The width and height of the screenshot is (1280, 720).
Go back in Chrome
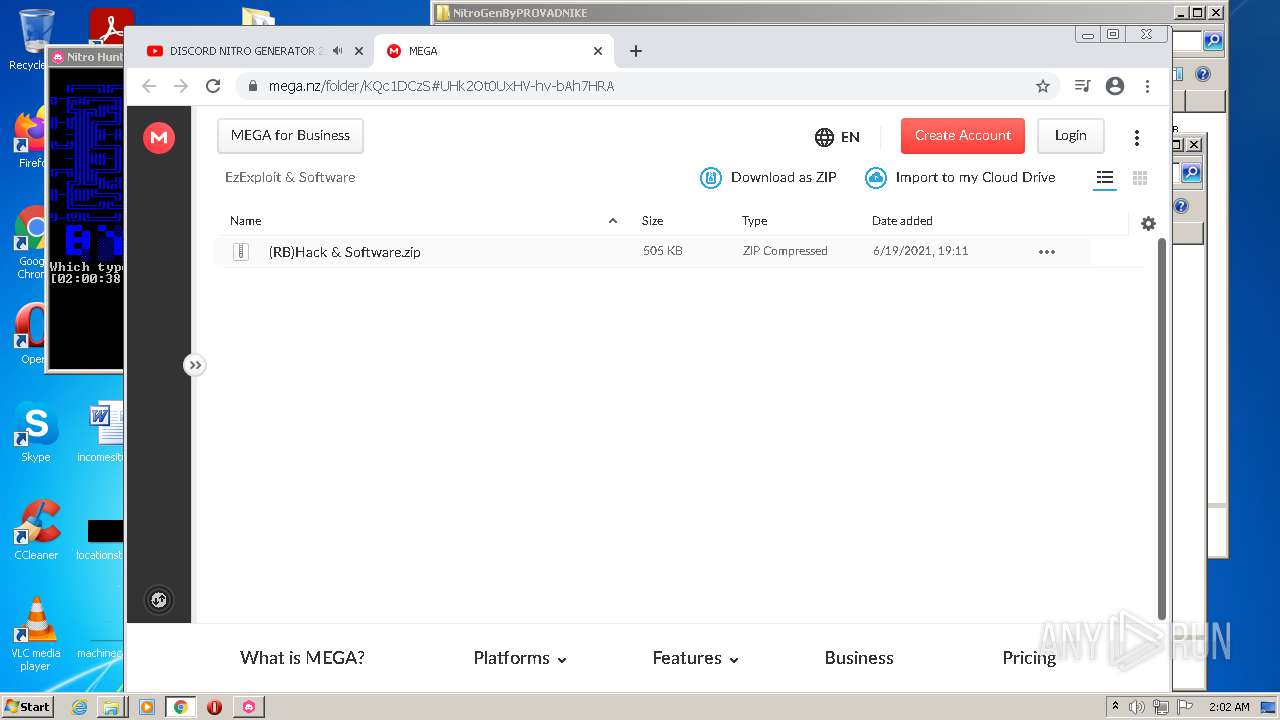click(149, 86)
